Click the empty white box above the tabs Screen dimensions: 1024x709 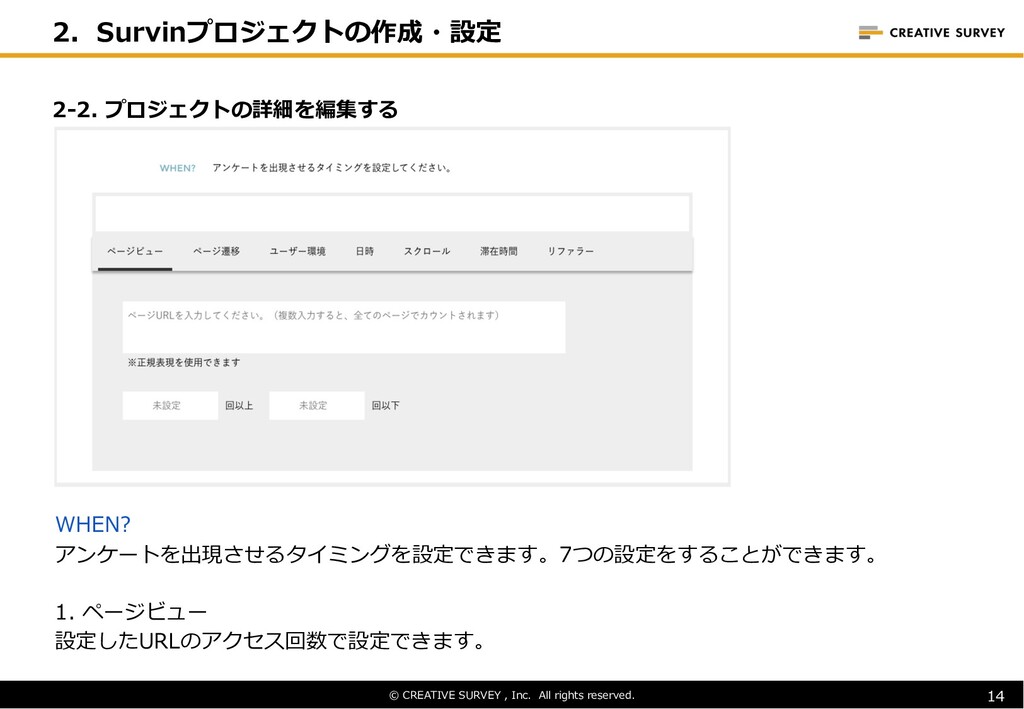(392, 213)
